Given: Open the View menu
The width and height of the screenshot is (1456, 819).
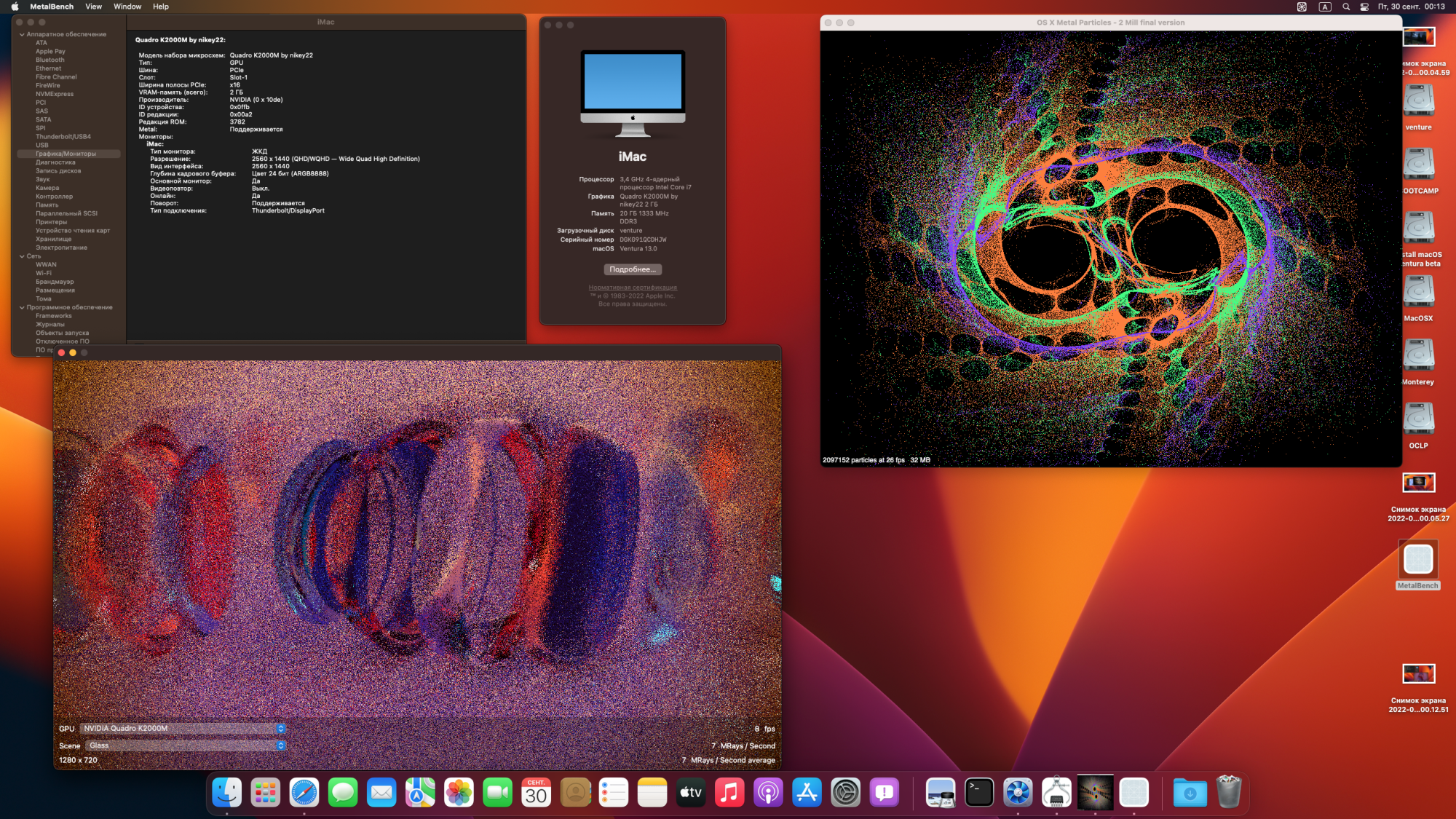Looking at the screenshot, I should [93, 7].
